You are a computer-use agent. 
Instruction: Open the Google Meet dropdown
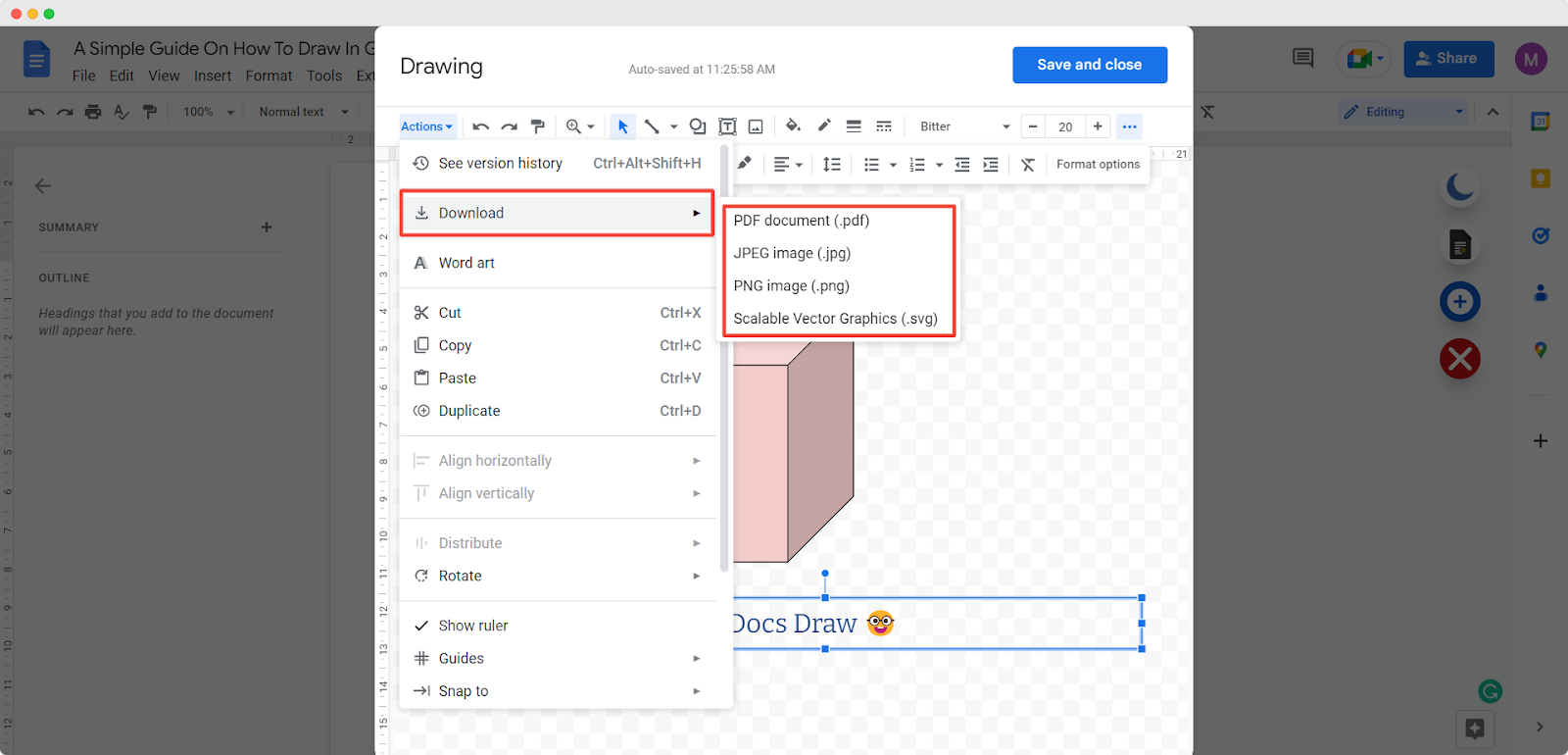[x=1364, y=59]
